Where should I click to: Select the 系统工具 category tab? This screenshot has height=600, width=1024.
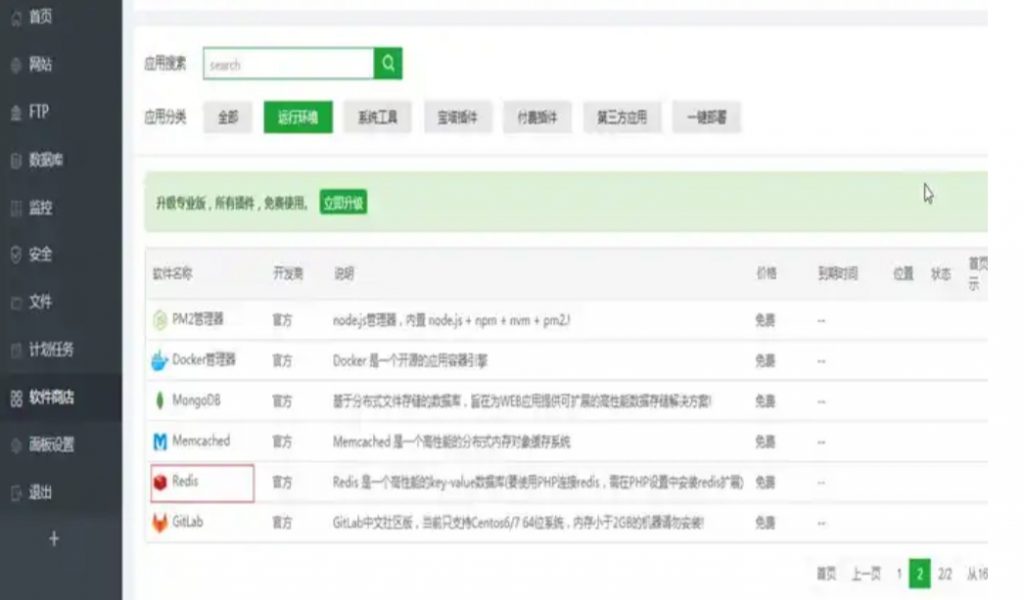click(x=377, y=118)
